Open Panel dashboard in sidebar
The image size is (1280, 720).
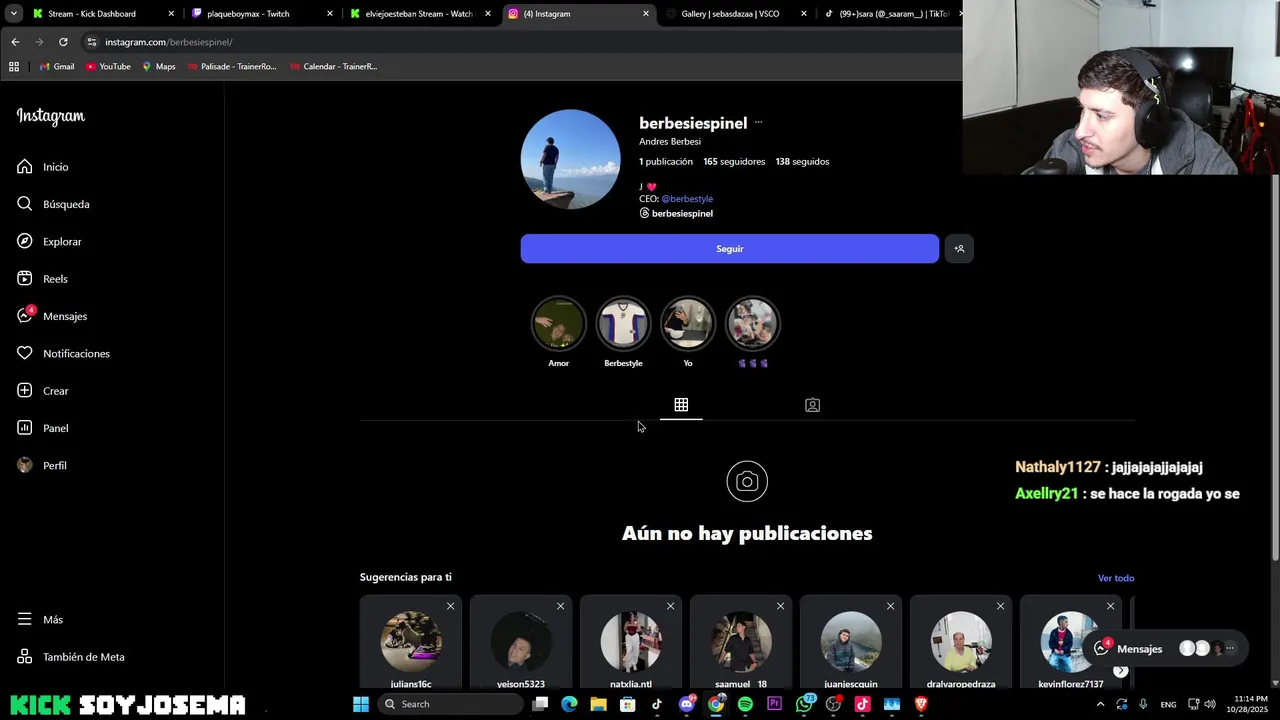click(43, 428)
